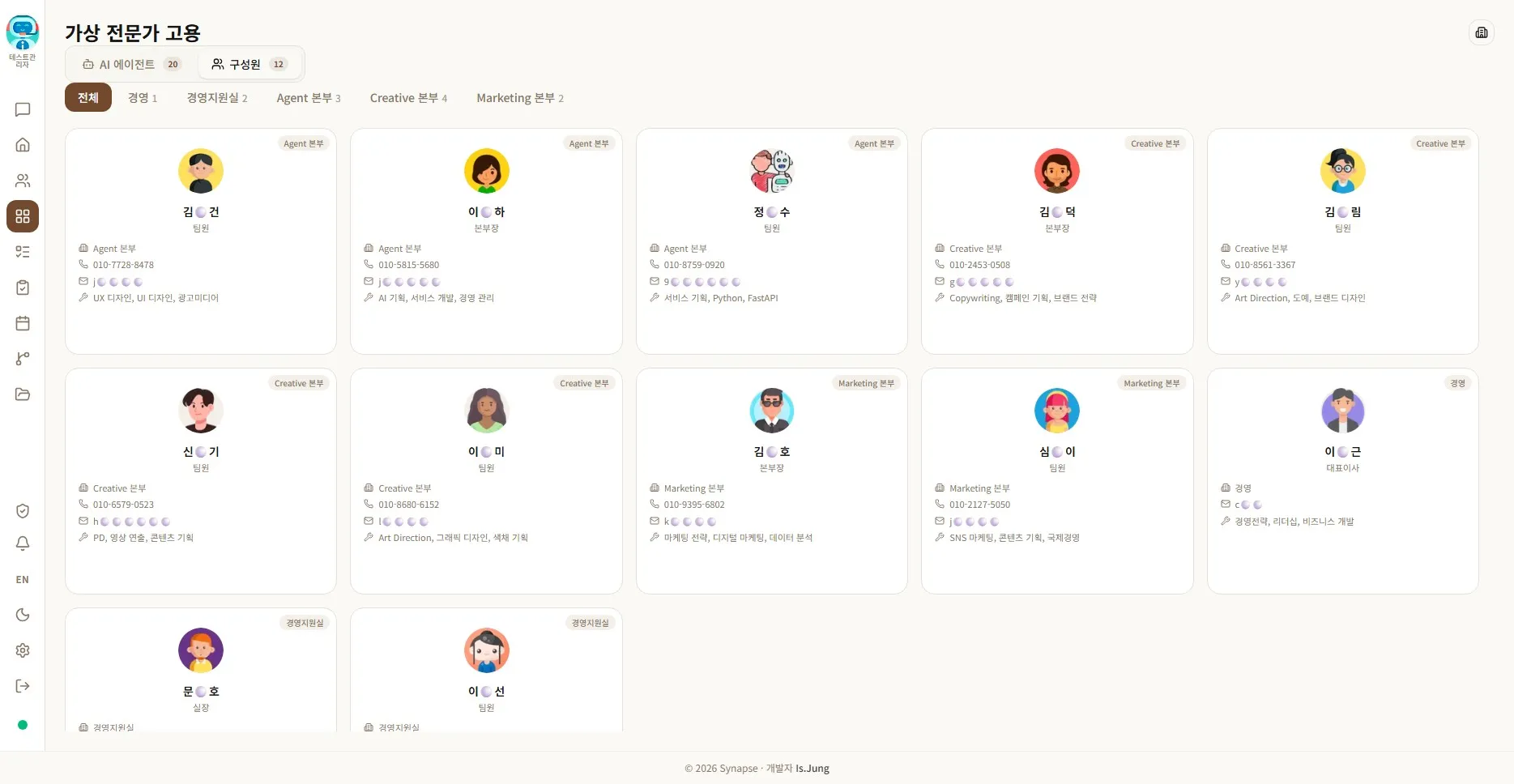Click avatar of 이○근 대표이사

click(x=1343, y=411)
